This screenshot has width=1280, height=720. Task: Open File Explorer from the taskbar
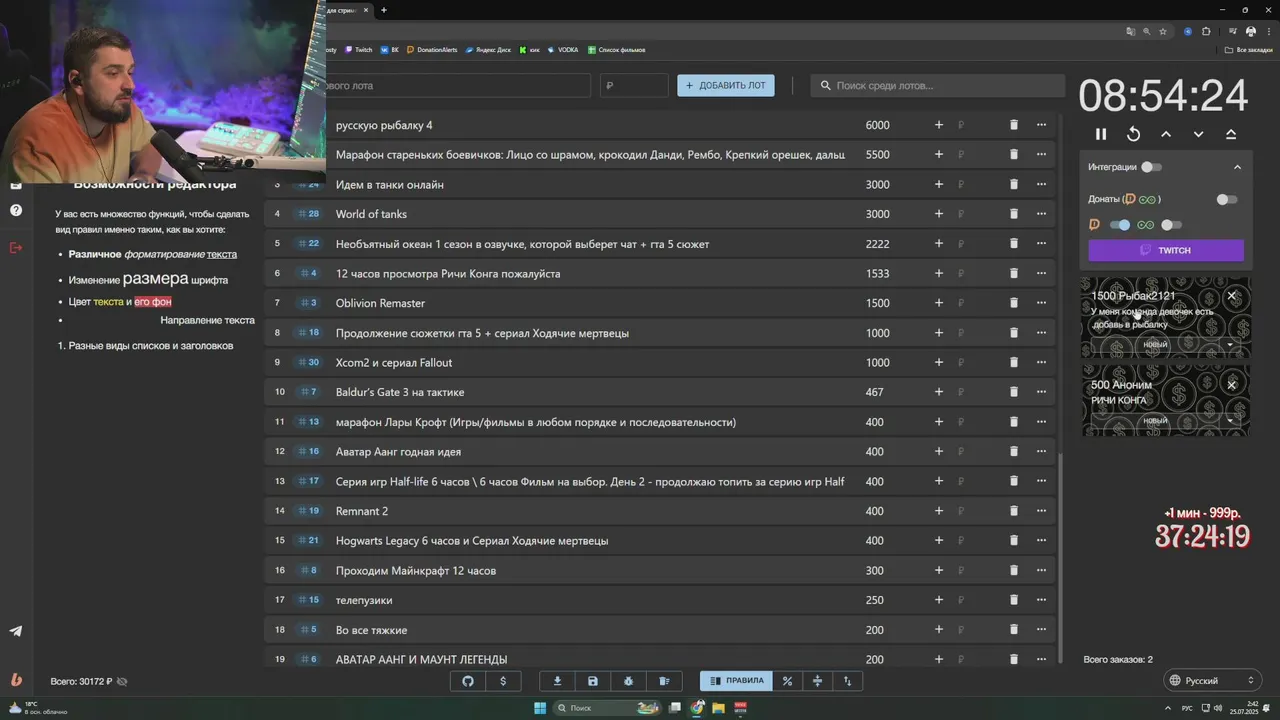718,708
